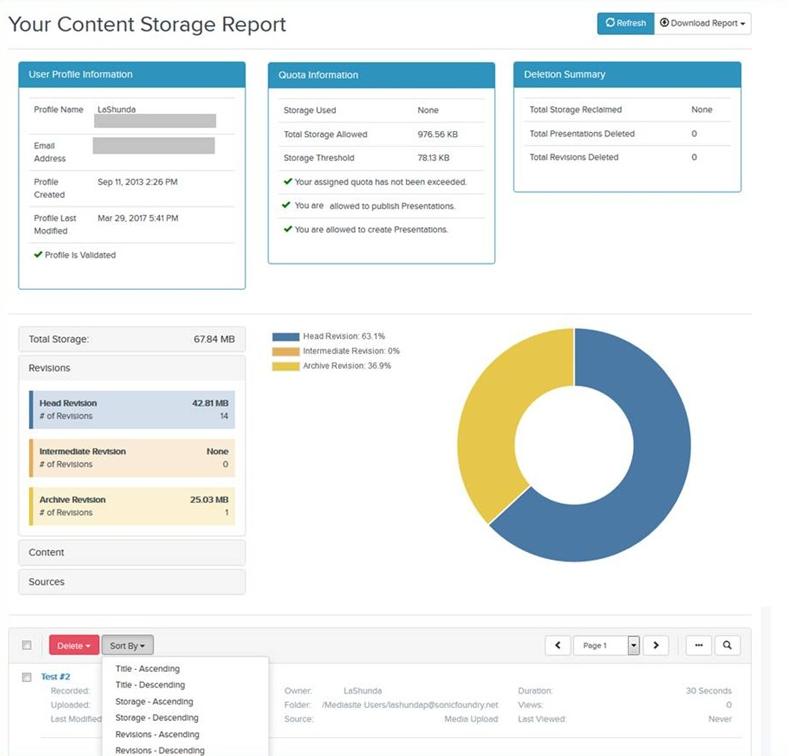Go to the previous page arrow
Image resolution: width=788 pixels, height=756 pixels.
[557, 646]
